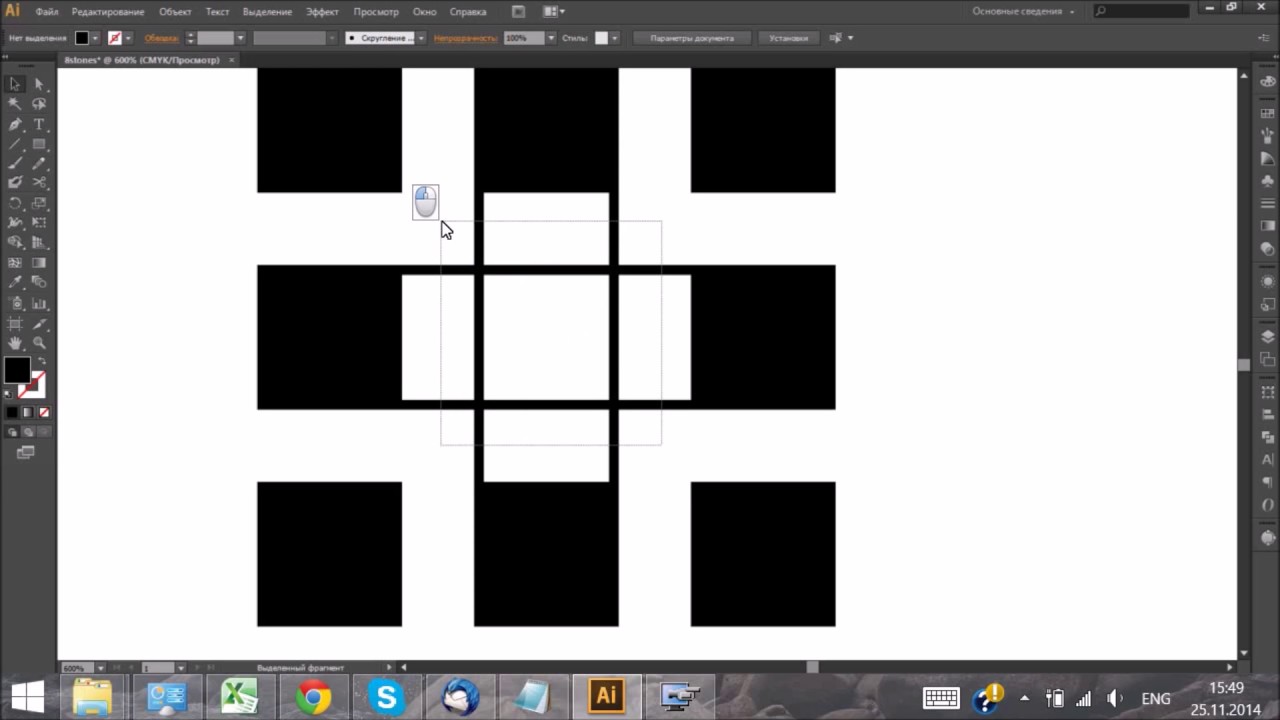
Task: Click Установки button
Action: [788, 38]
